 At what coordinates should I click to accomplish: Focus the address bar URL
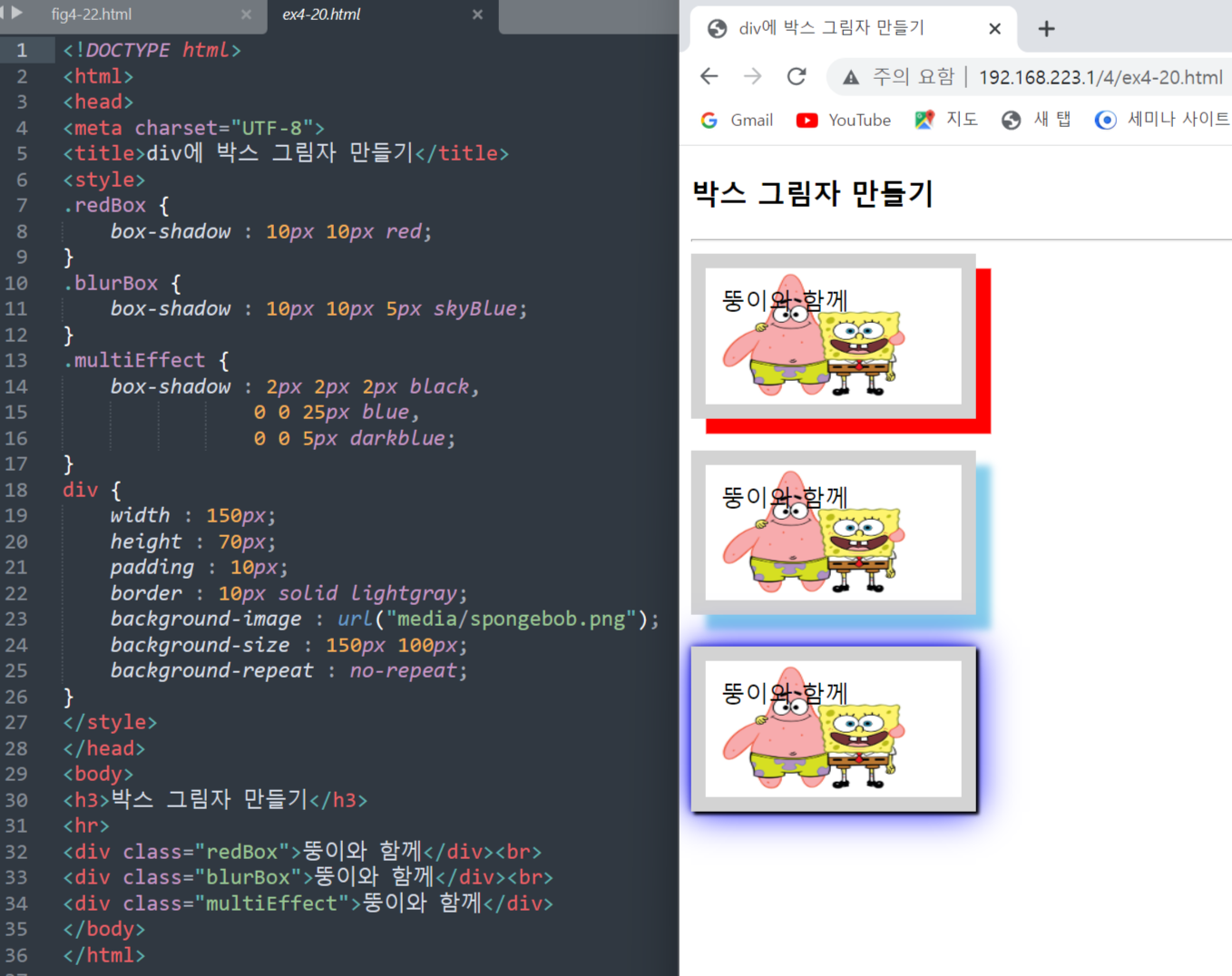1100,77
